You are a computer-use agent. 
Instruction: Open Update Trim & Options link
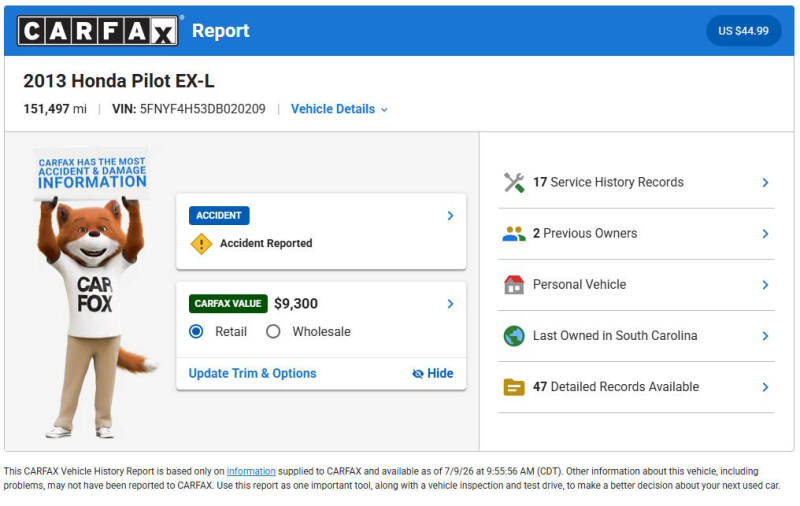point(253,373)
